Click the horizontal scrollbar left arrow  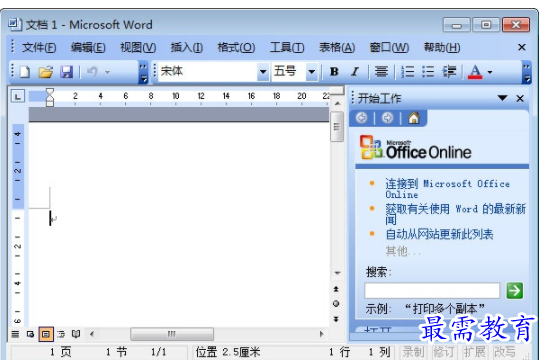click(92, 334)
